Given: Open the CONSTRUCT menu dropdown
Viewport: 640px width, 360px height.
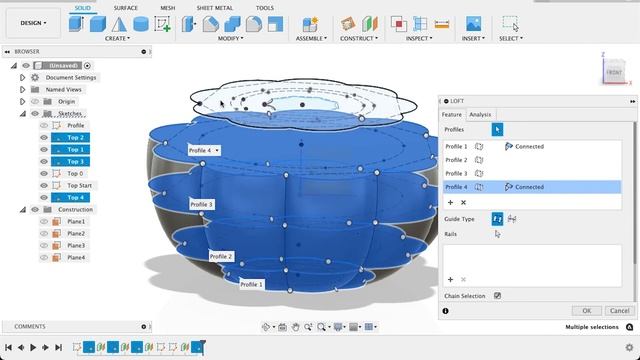Looking at the screenshot, I should tap(359, 38).
